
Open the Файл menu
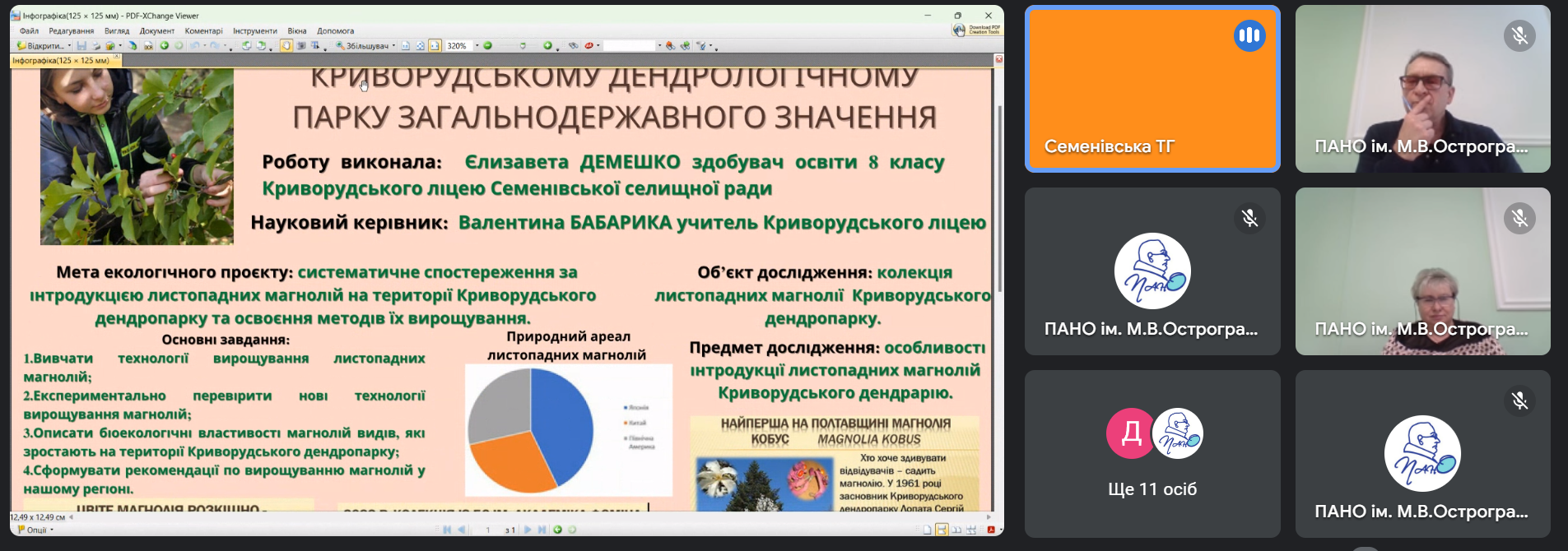tap(29, 31)
